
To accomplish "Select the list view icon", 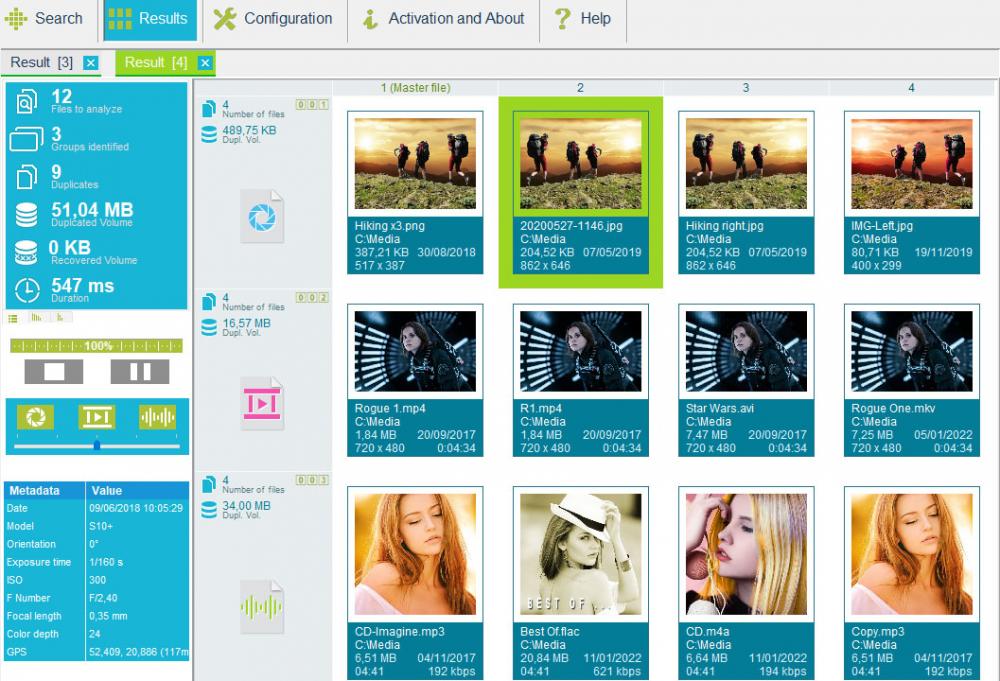I will pyautogui.click(x=13, y=318).
